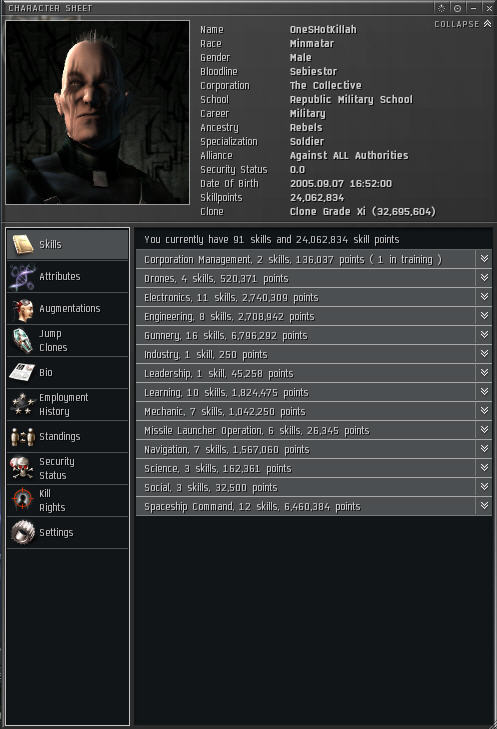Viewport: 497px width, 729px height.
Task: Open the Skills book icon
Action: point(23,245)
